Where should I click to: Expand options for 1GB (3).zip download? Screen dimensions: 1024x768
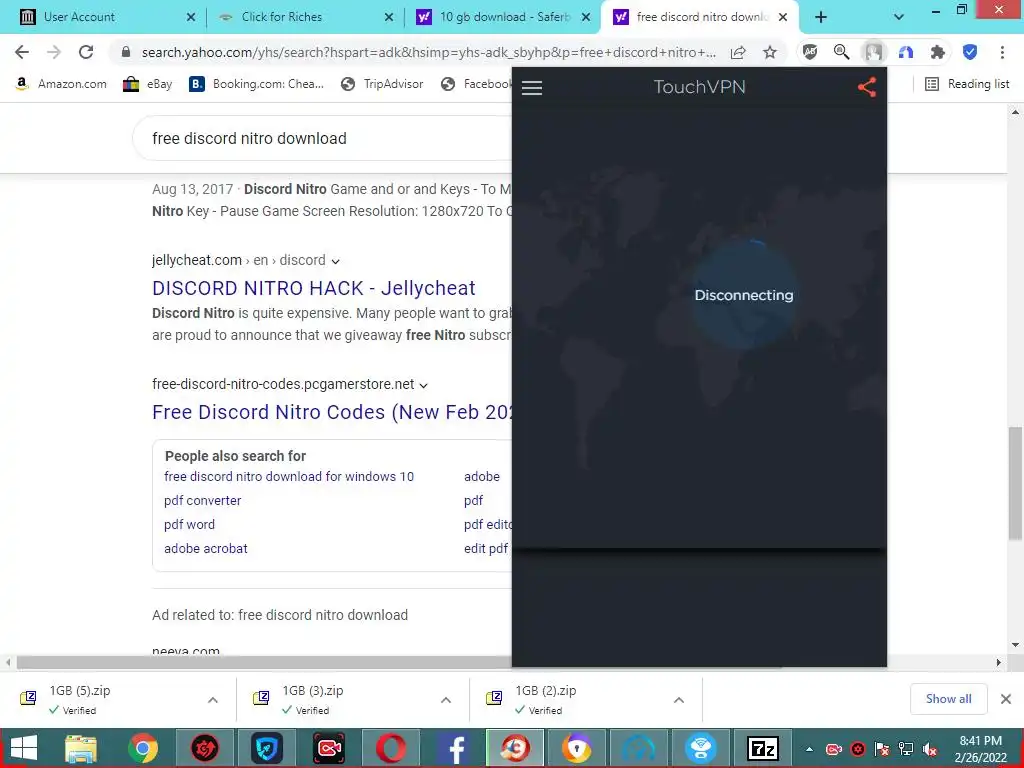pyautogui.click(x=446, y=699)
